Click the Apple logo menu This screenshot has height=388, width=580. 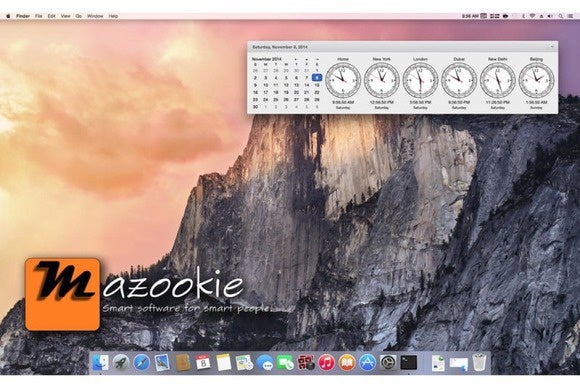[8, 16]
